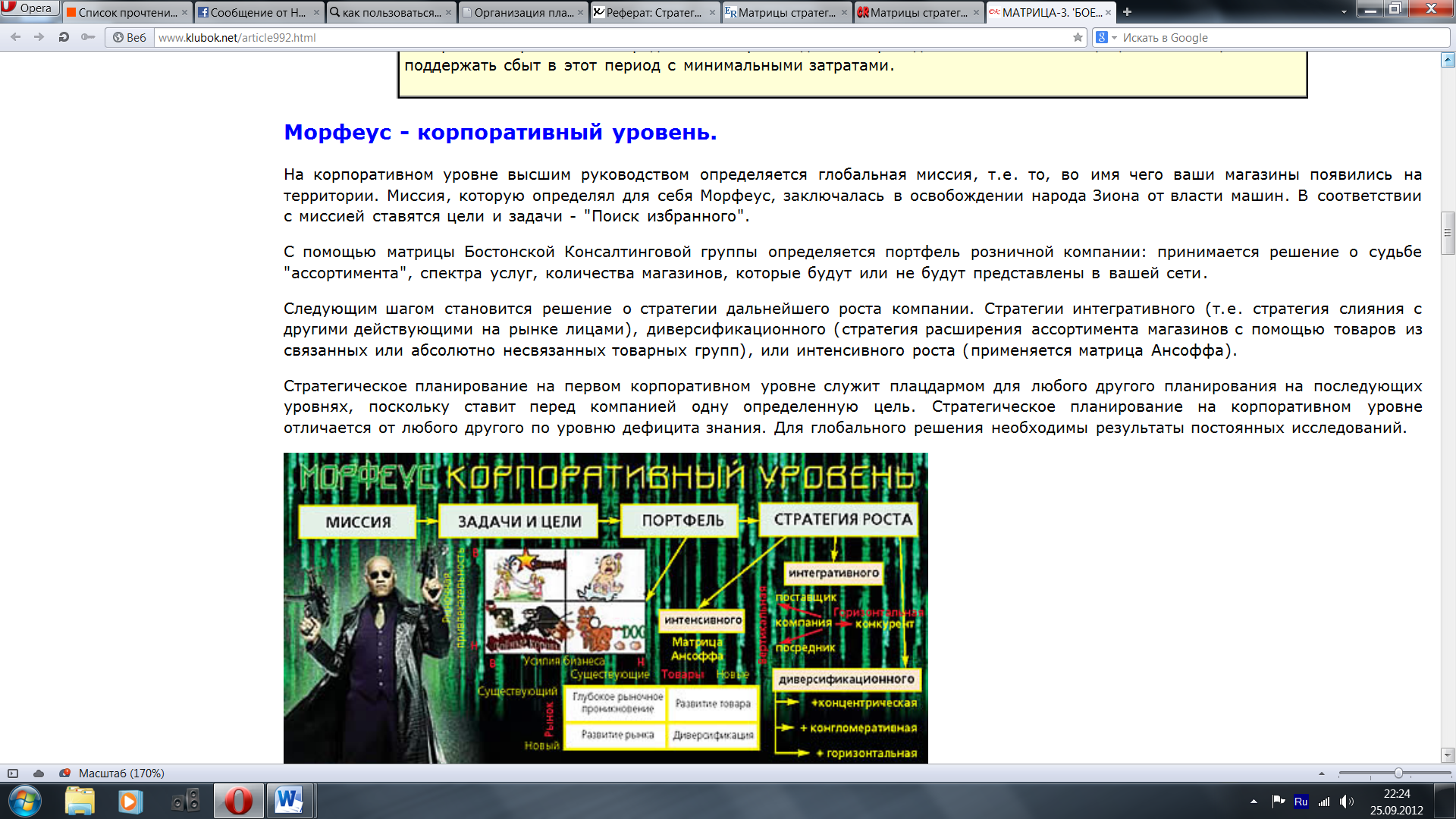The height and width of the screenshot is (819, 1456).
Task: Launch Windows Media Player from taskbar
Action: point(130,801)
